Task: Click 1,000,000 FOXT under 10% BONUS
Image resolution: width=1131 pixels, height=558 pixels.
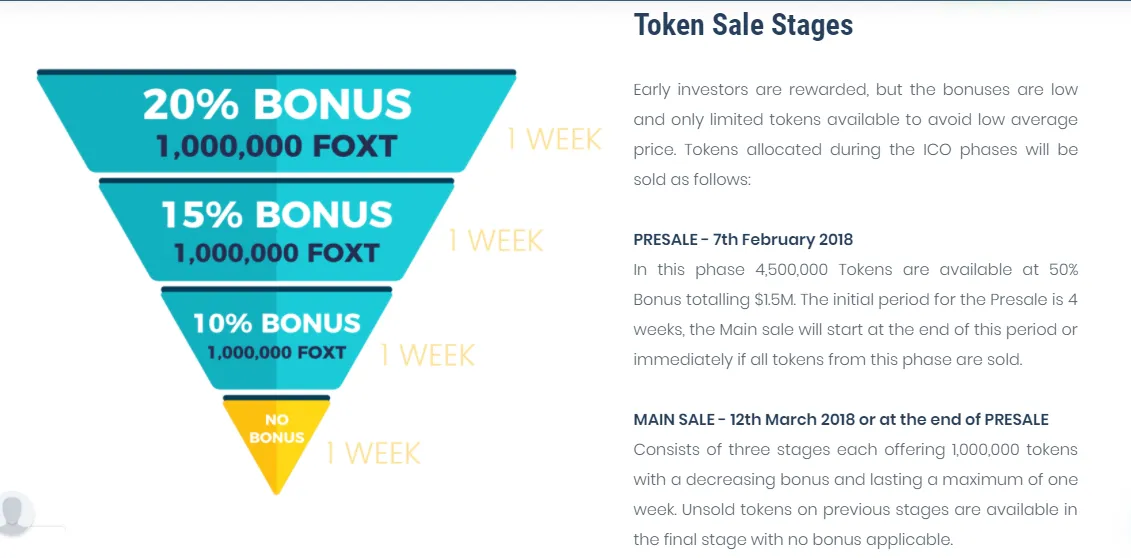Action: [276, 353]
